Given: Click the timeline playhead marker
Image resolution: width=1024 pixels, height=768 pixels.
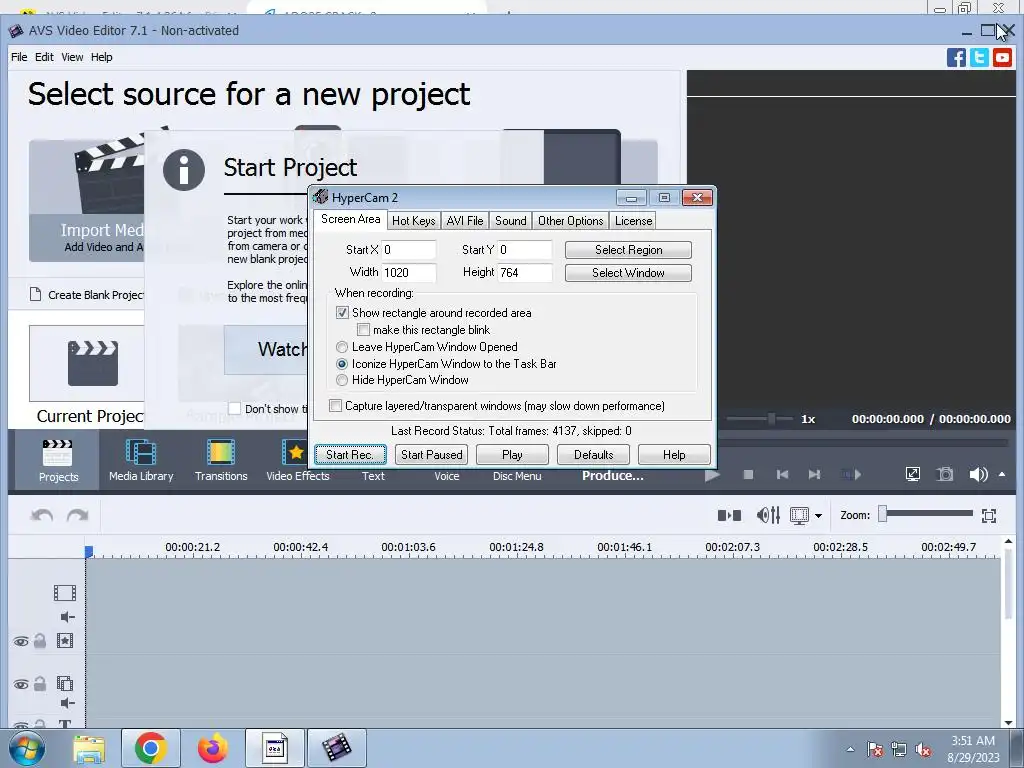Looking at the screenshot, I should click(x=89, y=552).
